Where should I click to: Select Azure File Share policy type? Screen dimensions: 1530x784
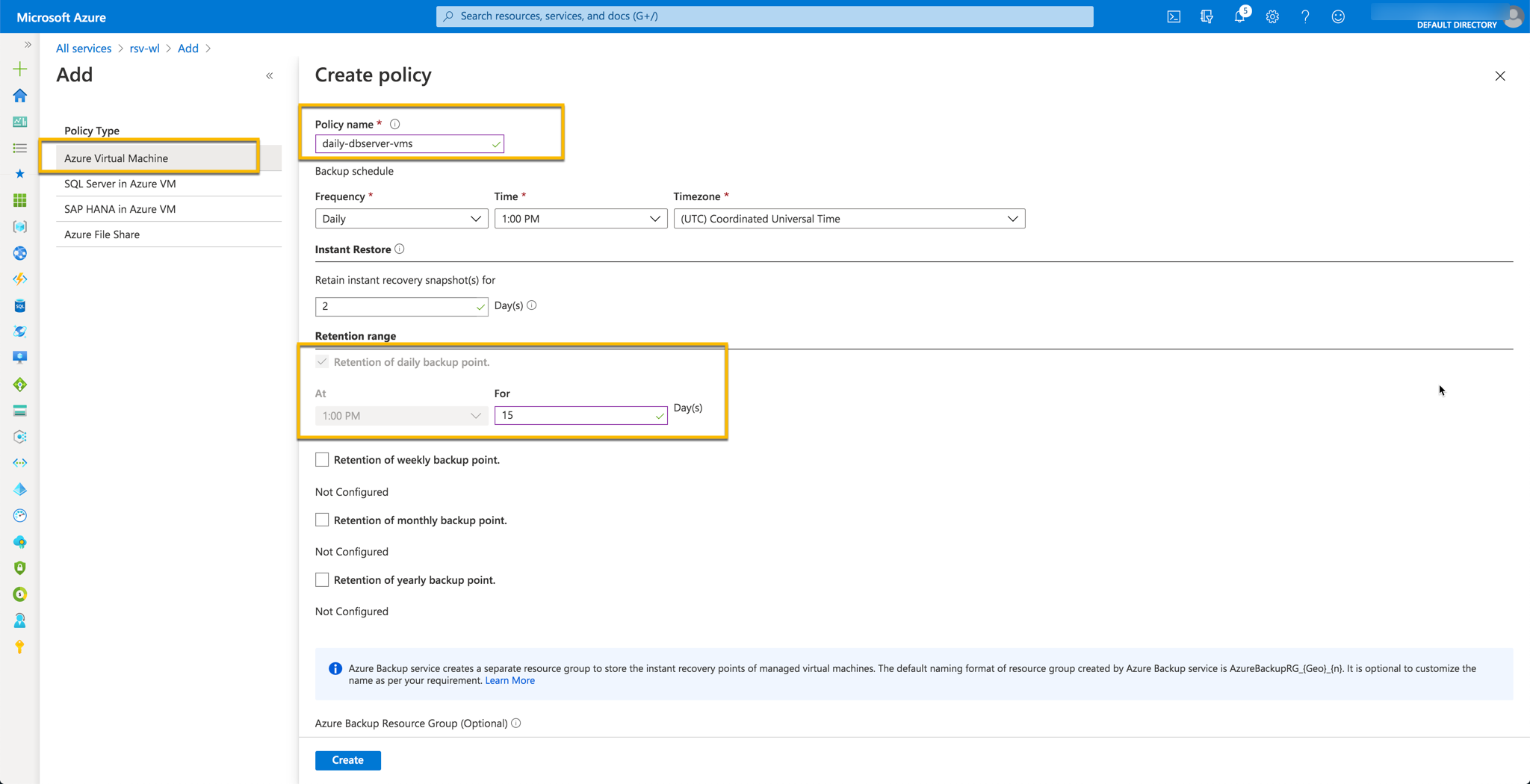(169, 234)
